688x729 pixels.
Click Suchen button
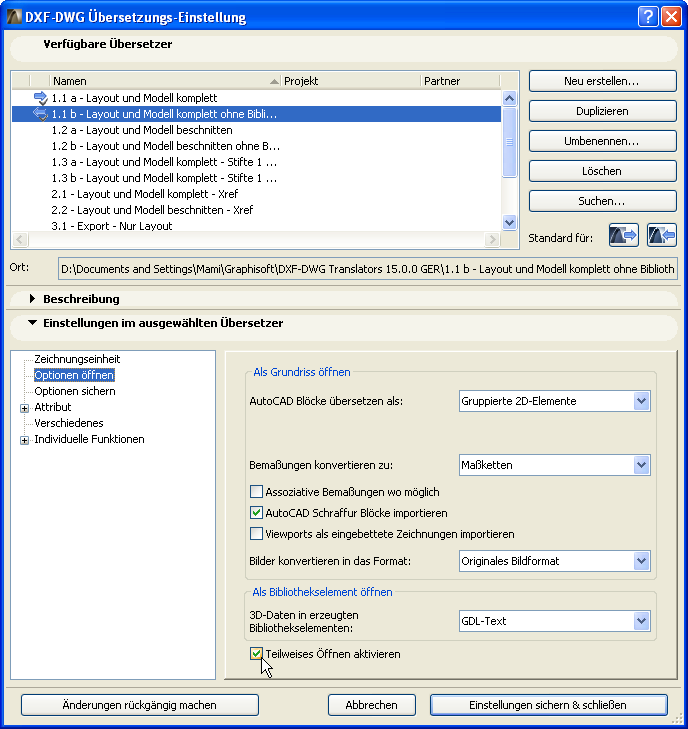602,201
